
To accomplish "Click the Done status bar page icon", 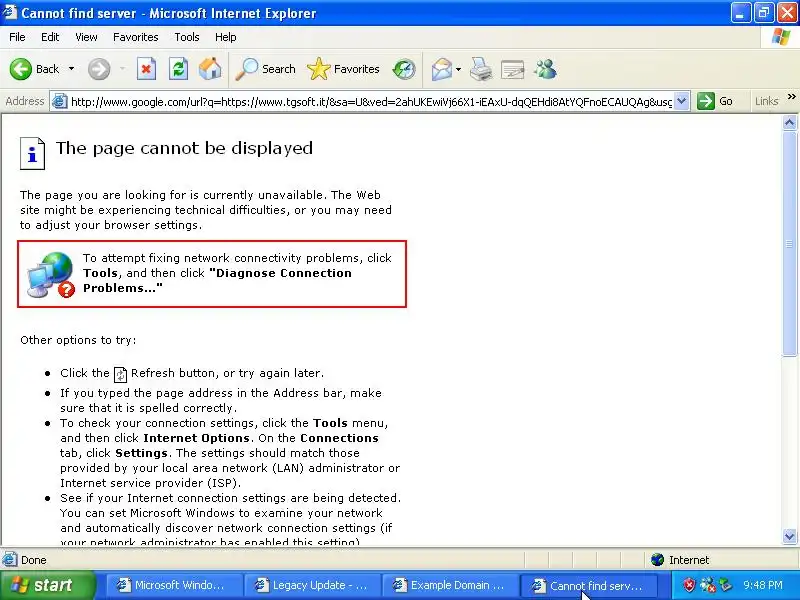I will click(x=10, y=559).
